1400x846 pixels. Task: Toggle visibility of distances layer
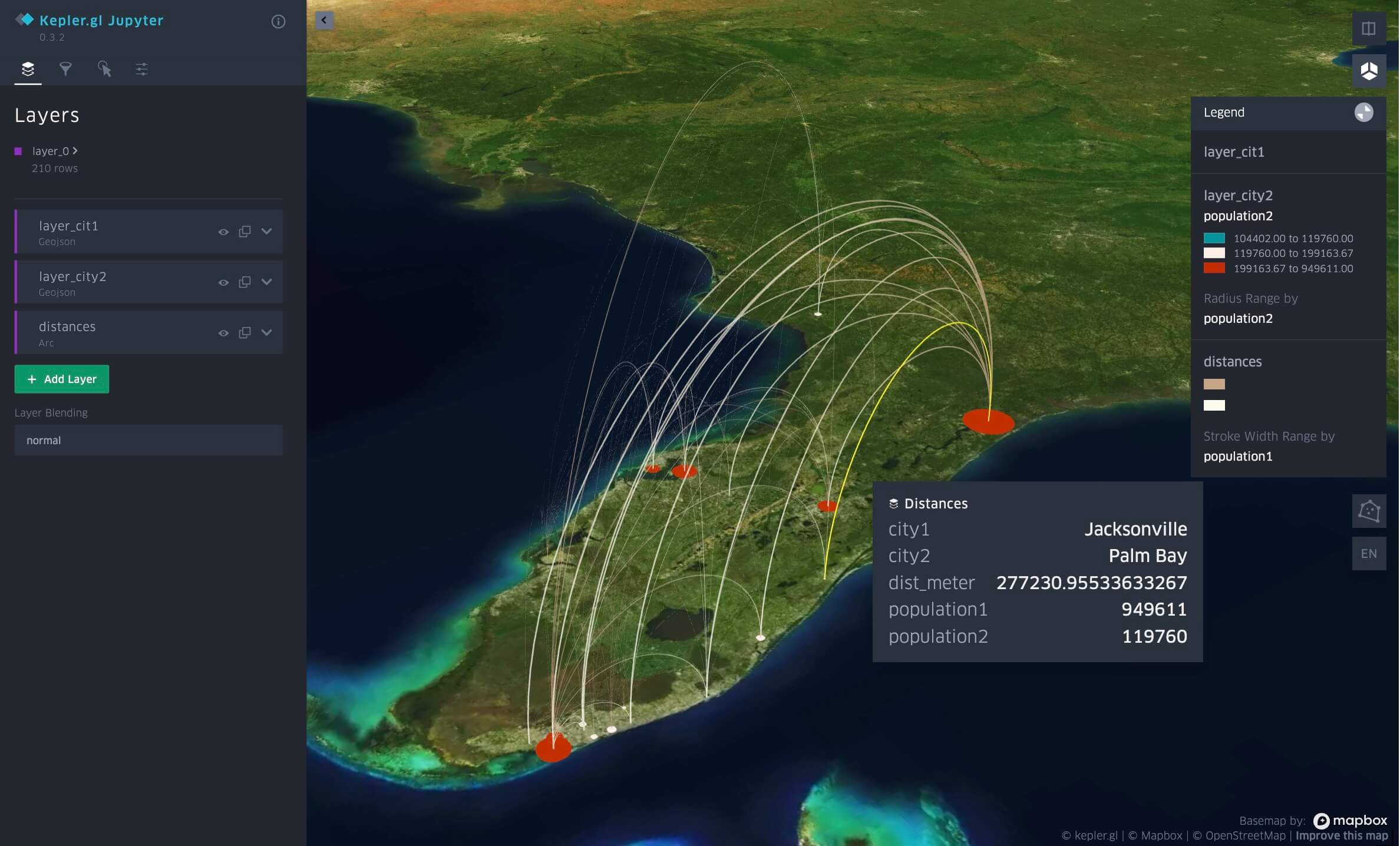click(x=223, y=333)
